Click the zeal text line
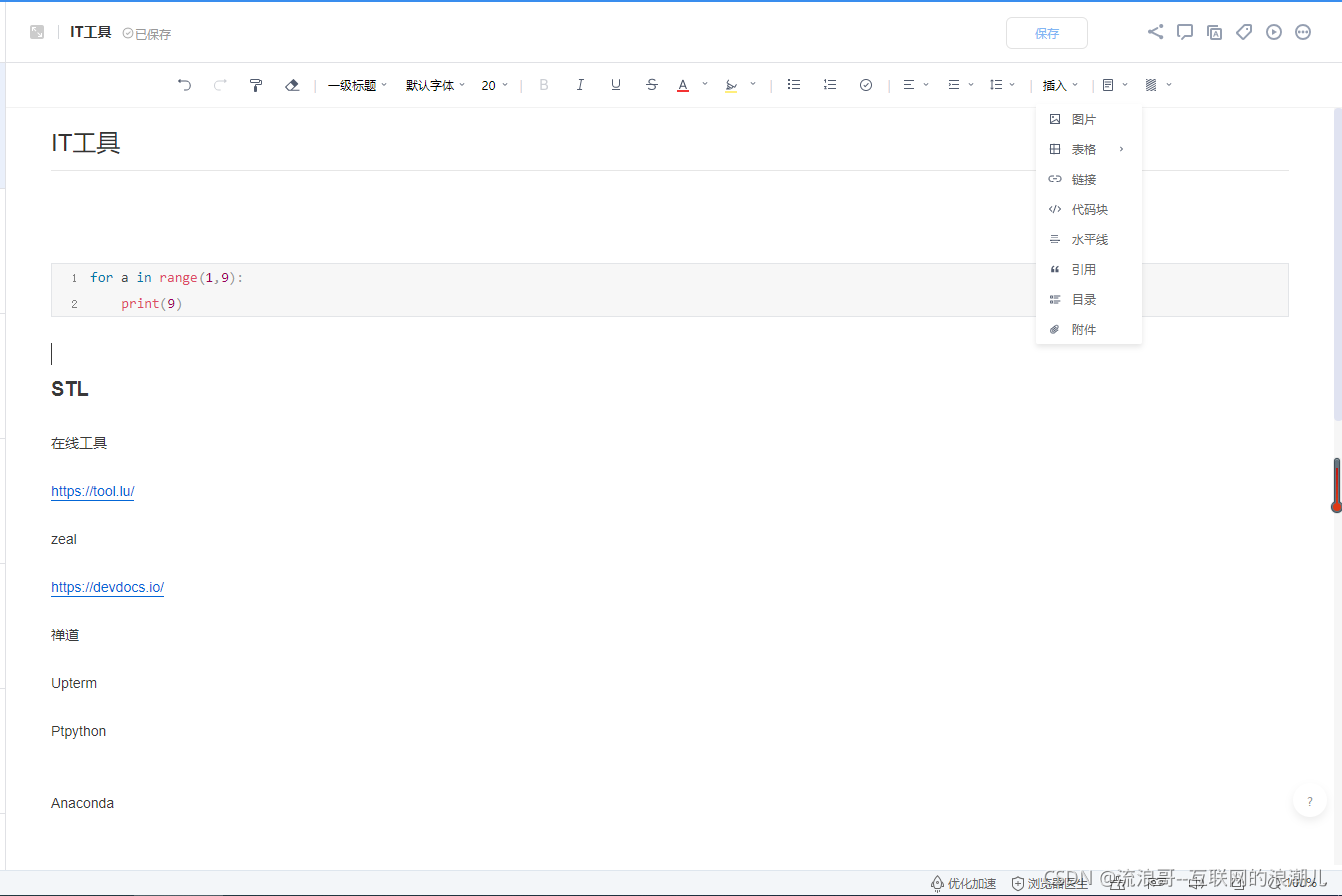Viewport: 1342px width, 896px height. [x=64, y=539]
